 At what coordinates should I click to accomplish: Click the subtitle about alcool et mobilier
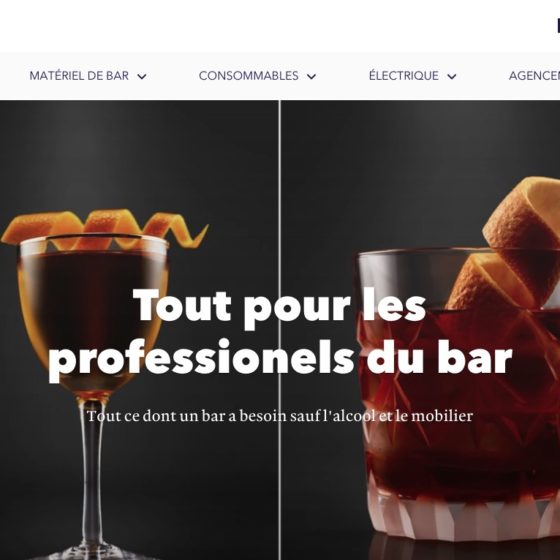point(280,416)
